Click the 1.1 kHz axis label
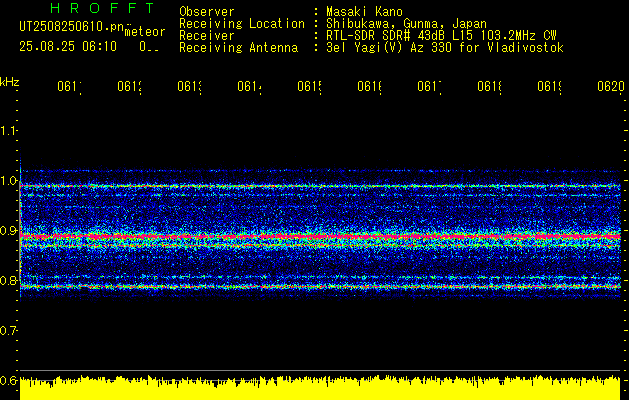The width and height of the screenshot is (629, 400). (8, 131)
